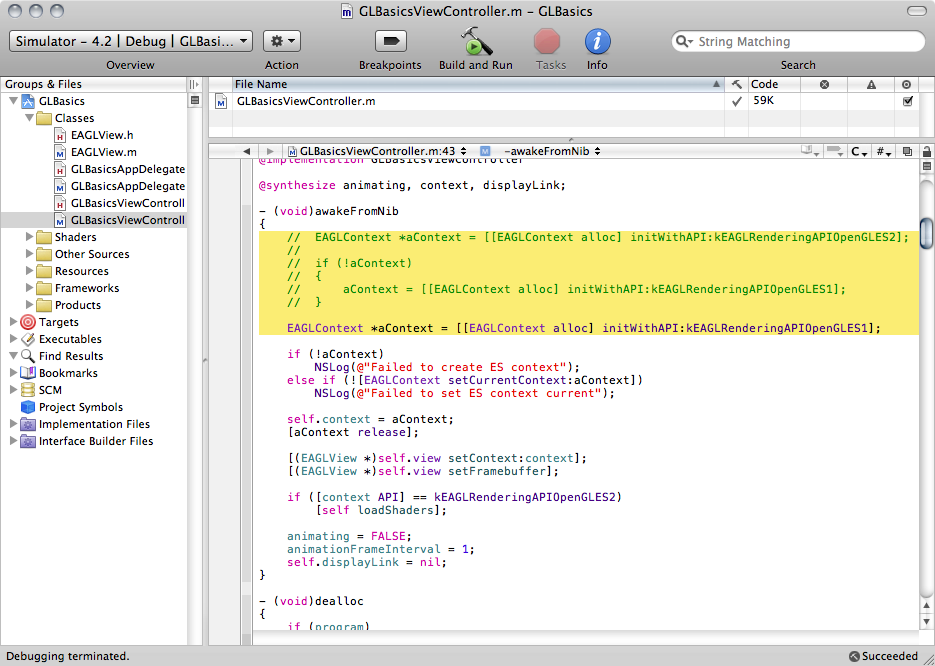The width and height of the screenshot is (935, 666).
Task: Expand the Shaders folder
Action: coord(29,237)
